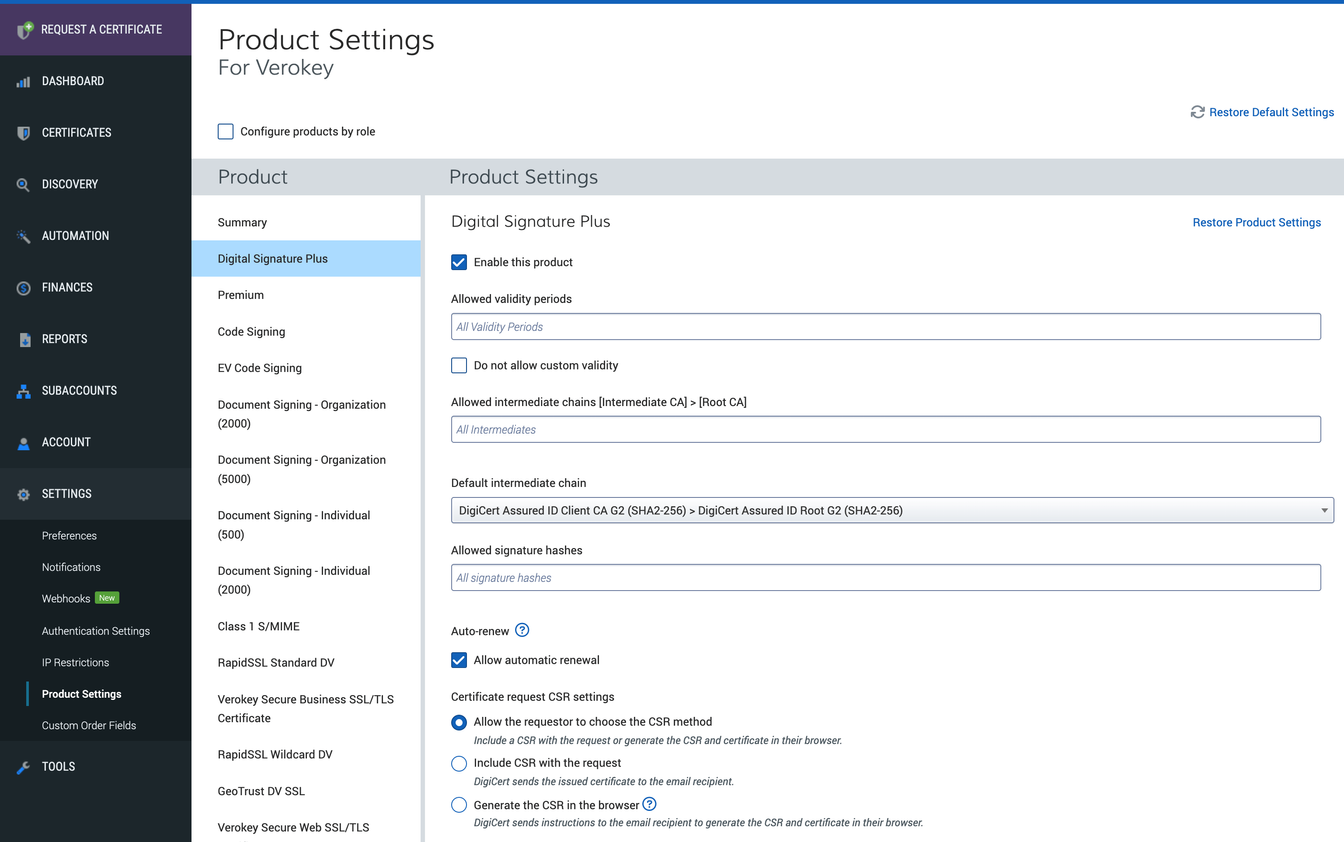Click the Discovery magnifying glass icon
Image resolution: width=1344 pixels, height=842 pixels.
(22, 184)
